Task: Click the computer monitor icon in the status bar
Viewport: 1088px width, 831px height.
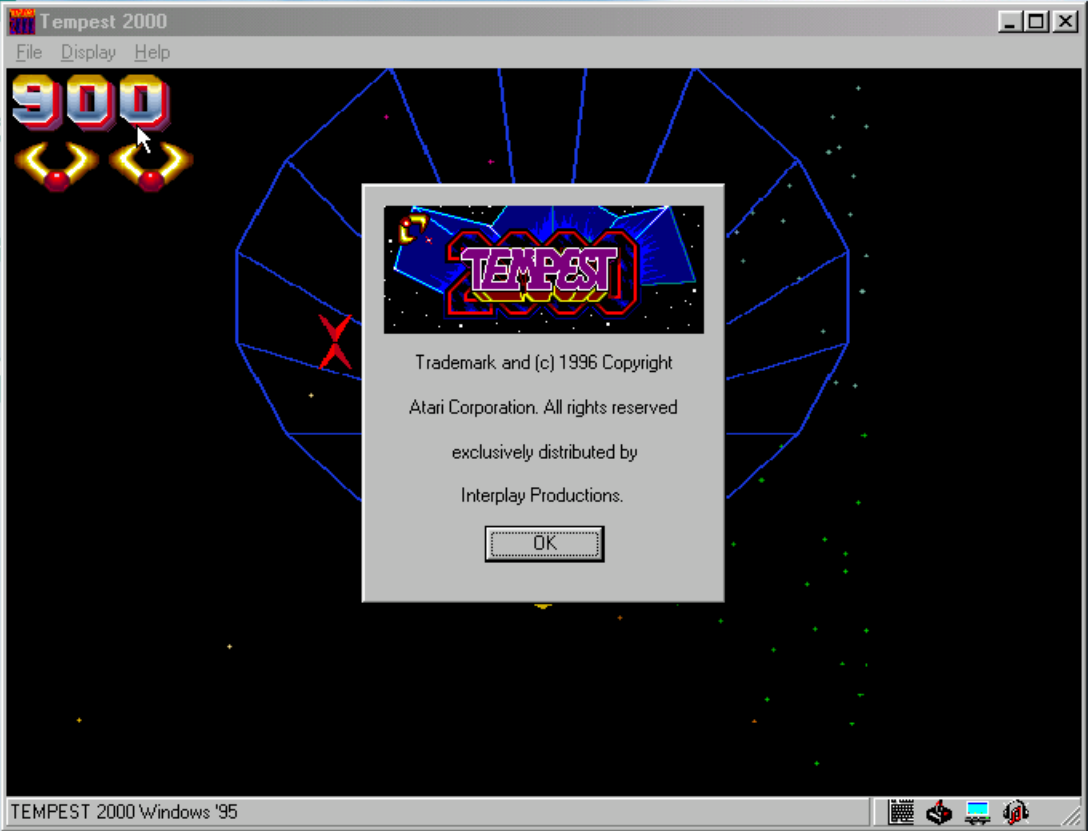Action: tap(977, 812)
